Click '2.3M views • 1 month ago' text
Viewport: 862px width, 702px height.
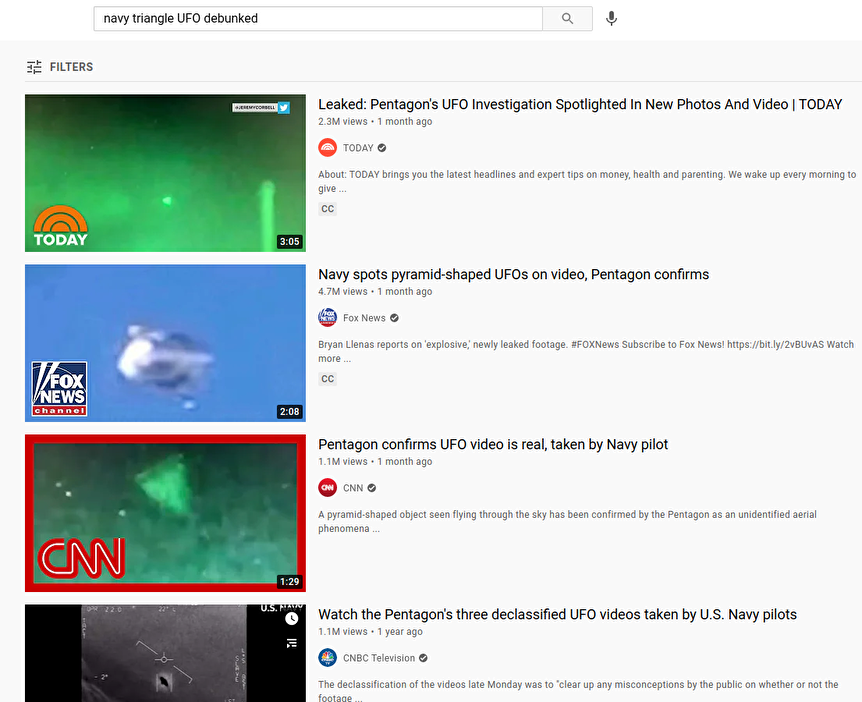click(375, 121)
